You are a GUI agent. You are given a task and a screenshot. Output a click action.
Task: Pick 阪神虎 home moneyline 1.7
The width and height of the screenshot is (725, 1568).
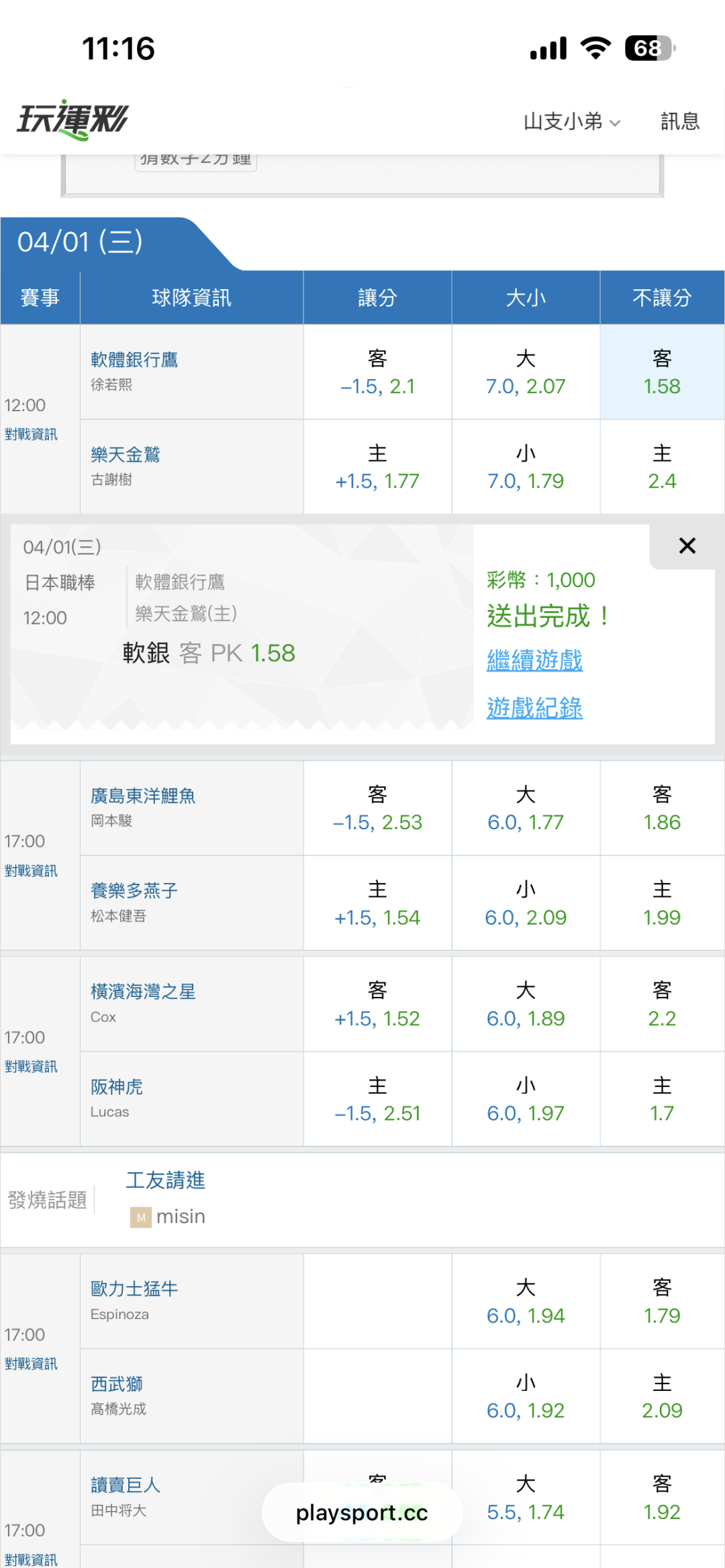[x=662, y=1099]
